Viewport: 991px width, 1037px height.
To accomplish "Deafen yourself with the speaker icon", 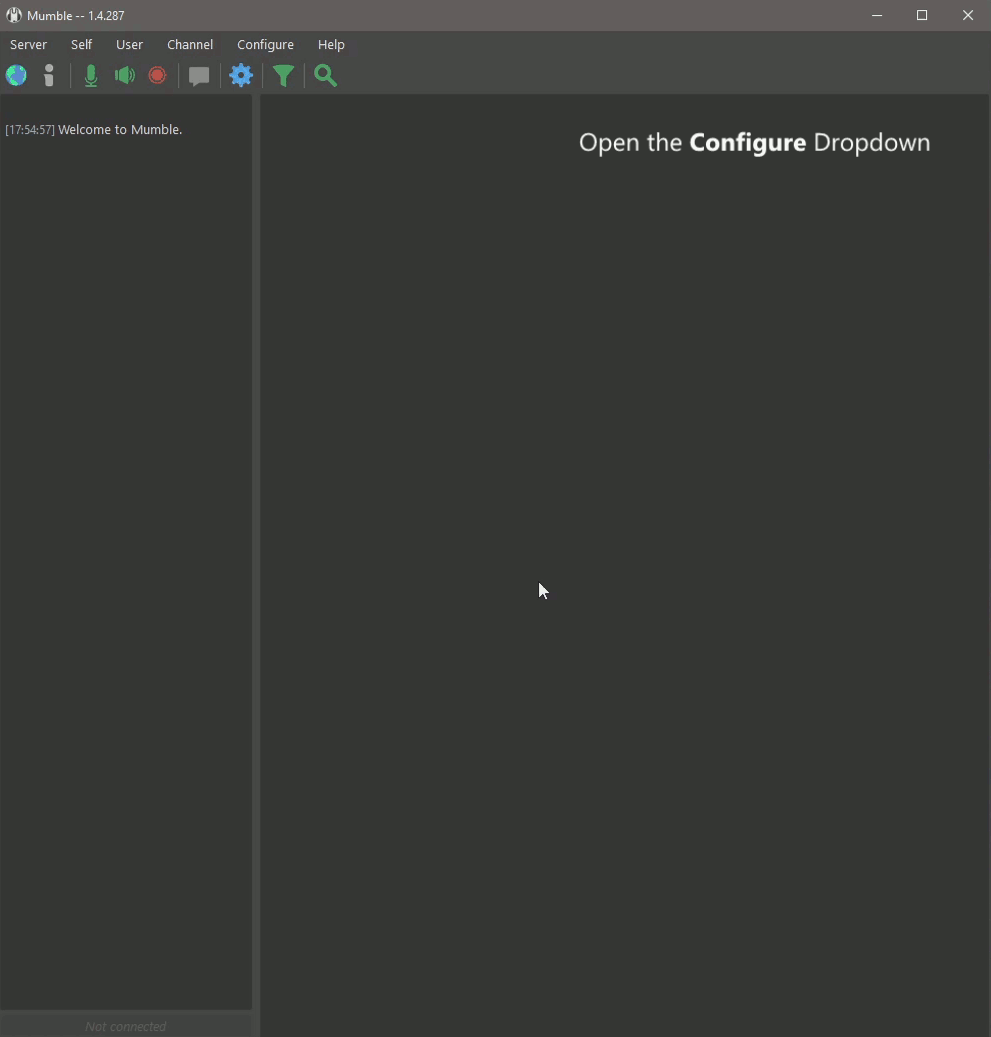I will pos(124,75).
